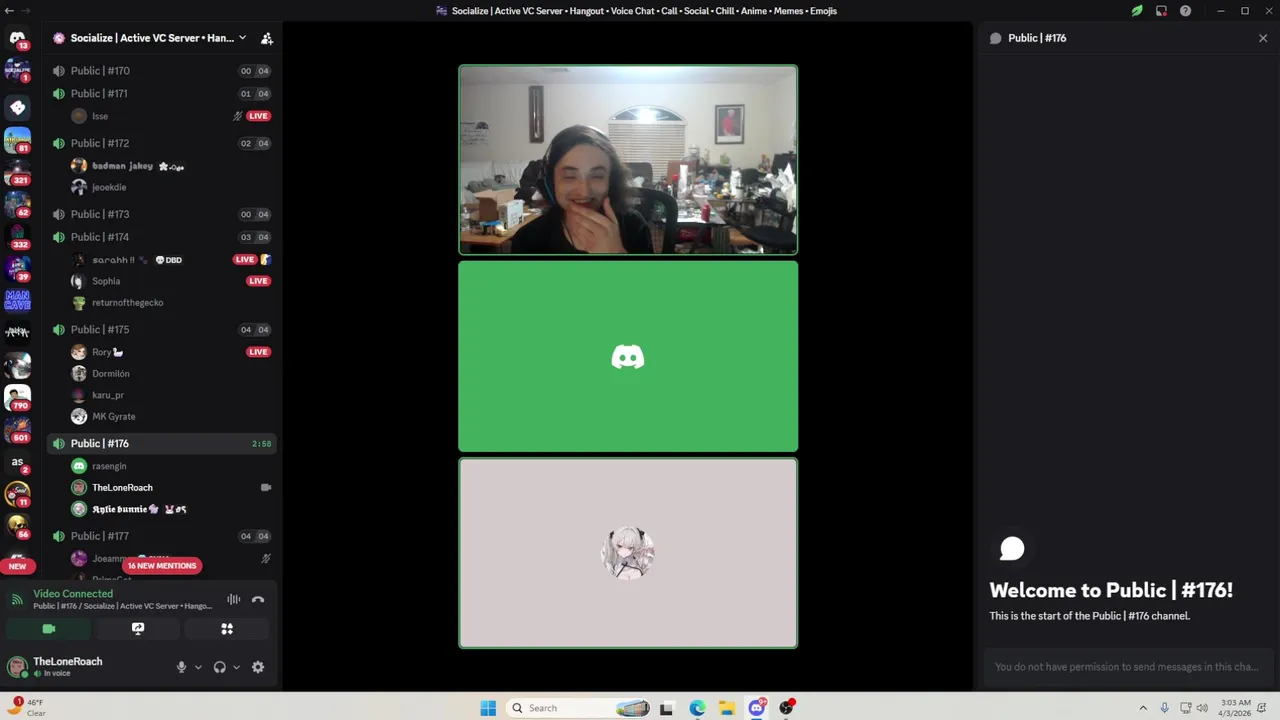Go back using the titlebar arrow
The image size is (1280, 720).
pyautogui.click(x=8, y=11)
